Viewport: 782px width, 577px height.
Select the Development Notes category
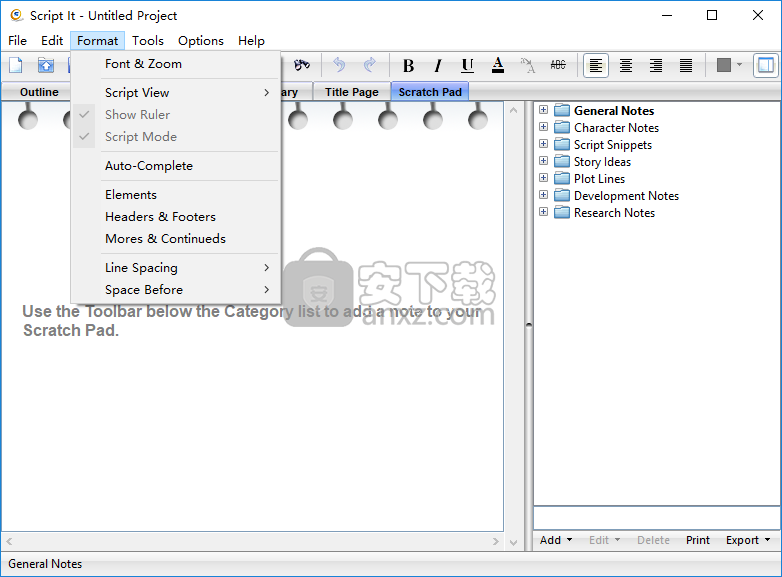pyautogui.click(x=626, y=195)
